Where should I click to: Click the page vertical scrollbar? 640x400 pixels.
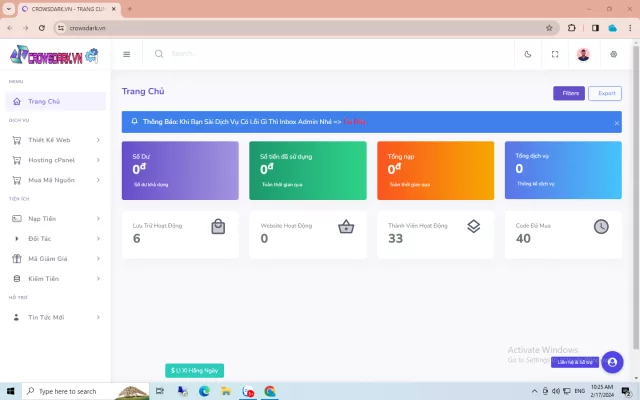tap(636, 198)
